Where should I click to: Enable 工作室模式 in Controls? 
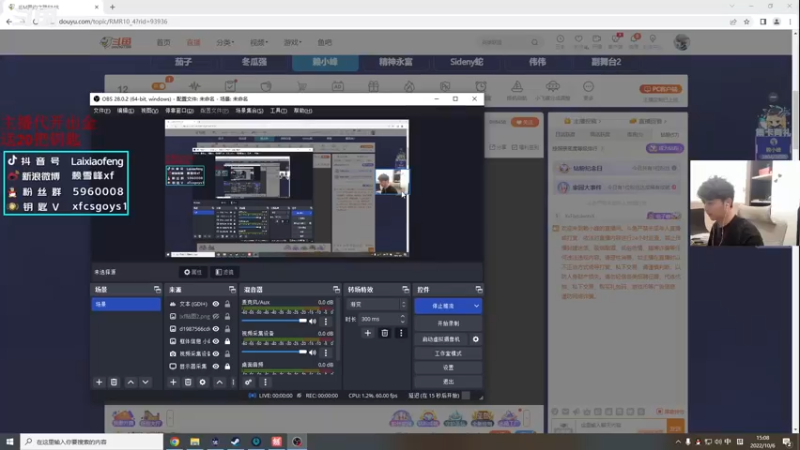tap(448, 354)
